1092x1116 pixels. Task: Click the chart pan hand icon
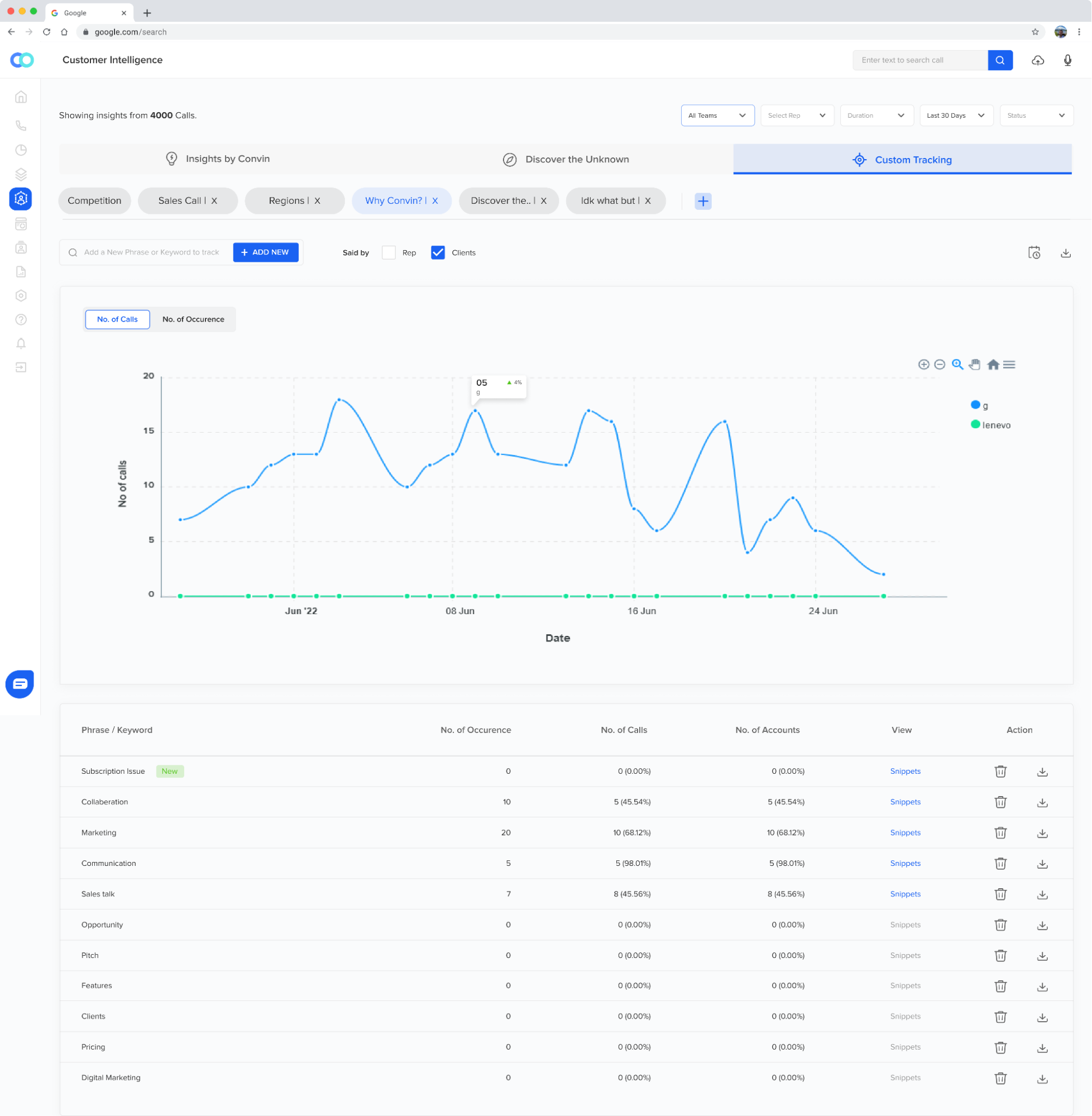pyautogui.click(x=974, y=365)
